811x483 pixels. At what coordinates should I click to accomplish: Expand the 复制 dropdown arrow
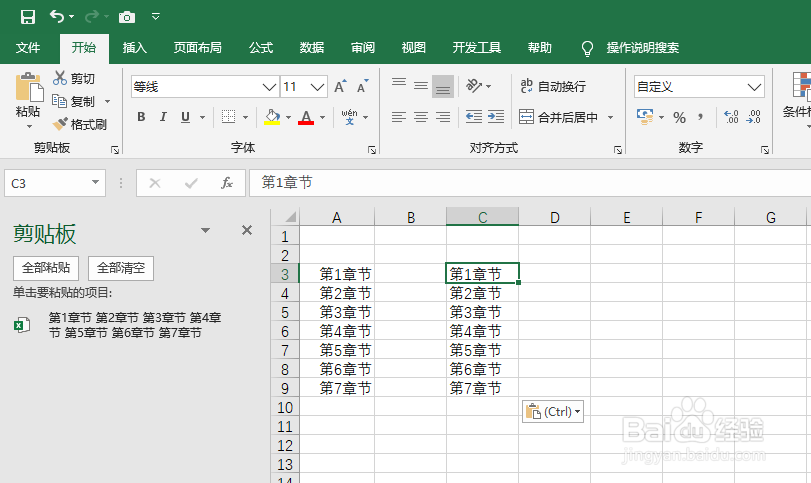[108, 101]
